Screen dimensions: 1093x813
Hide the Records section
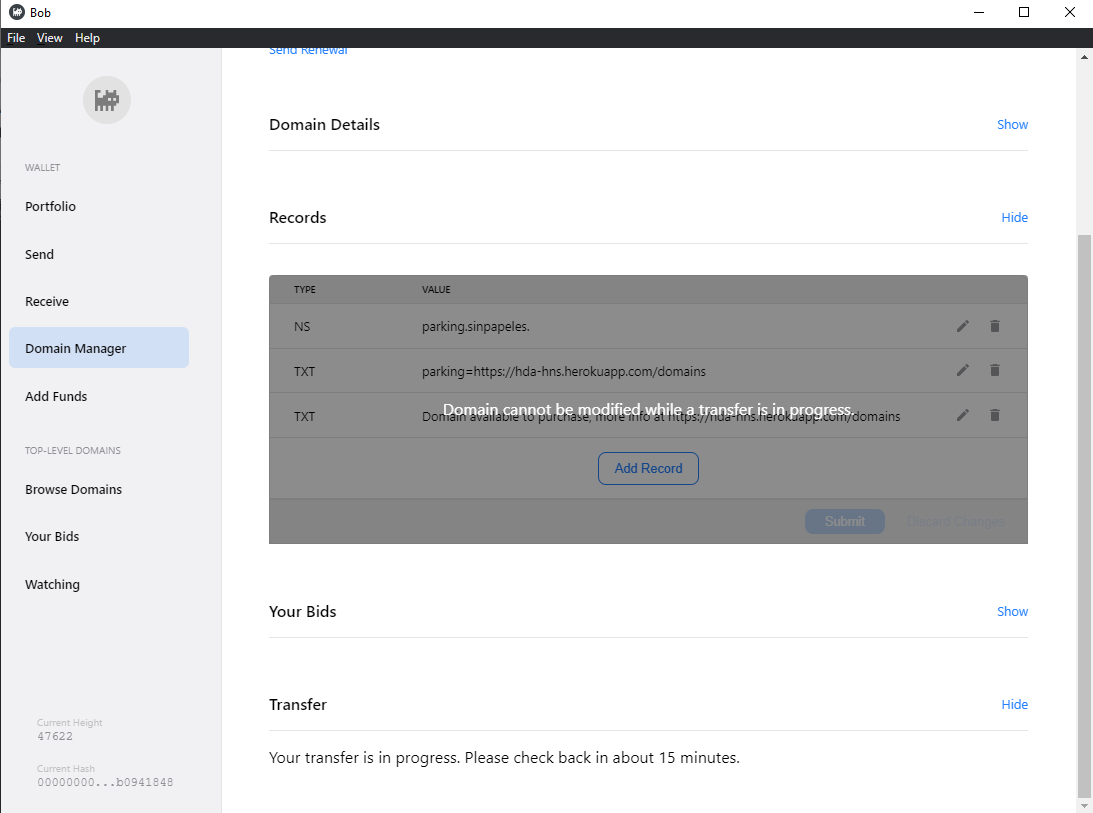pyautogui.click(x=1014, y=218)
